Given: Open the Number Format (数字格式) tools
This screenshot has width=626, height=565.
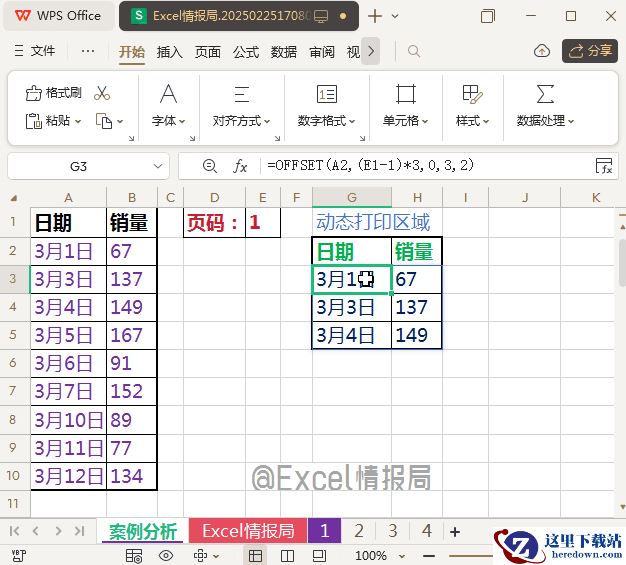Looking at the screenshot, I should coord(326,106).
